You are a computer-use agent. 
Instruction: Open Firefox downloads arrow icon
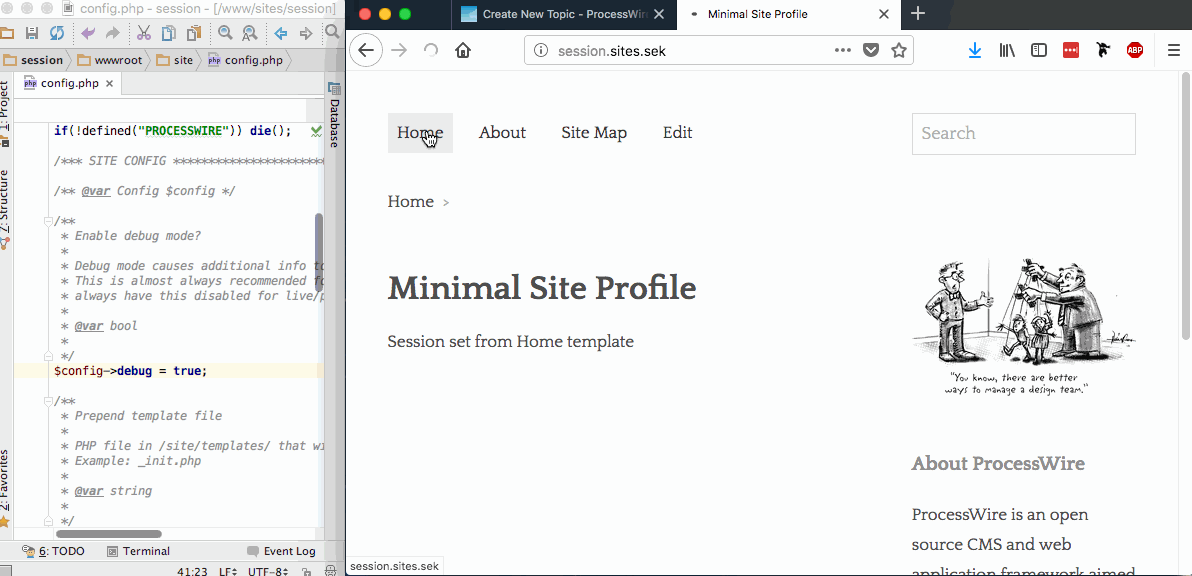[975, 50]
